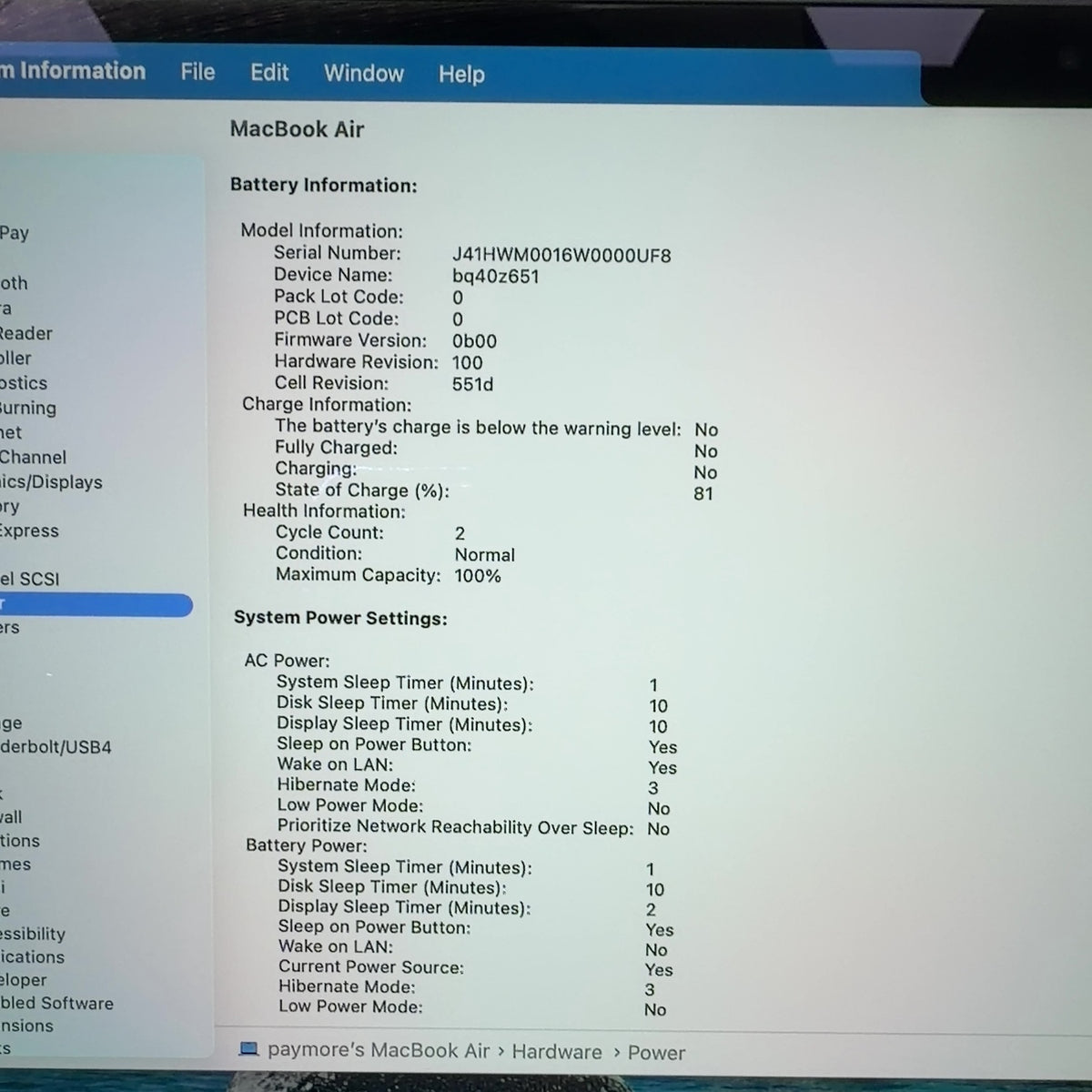This screenshot has height=1092, width=1092.
Task: Click Battery Power Low Power Mode label
Action: pyautogui.click(x=351, y=1006)
